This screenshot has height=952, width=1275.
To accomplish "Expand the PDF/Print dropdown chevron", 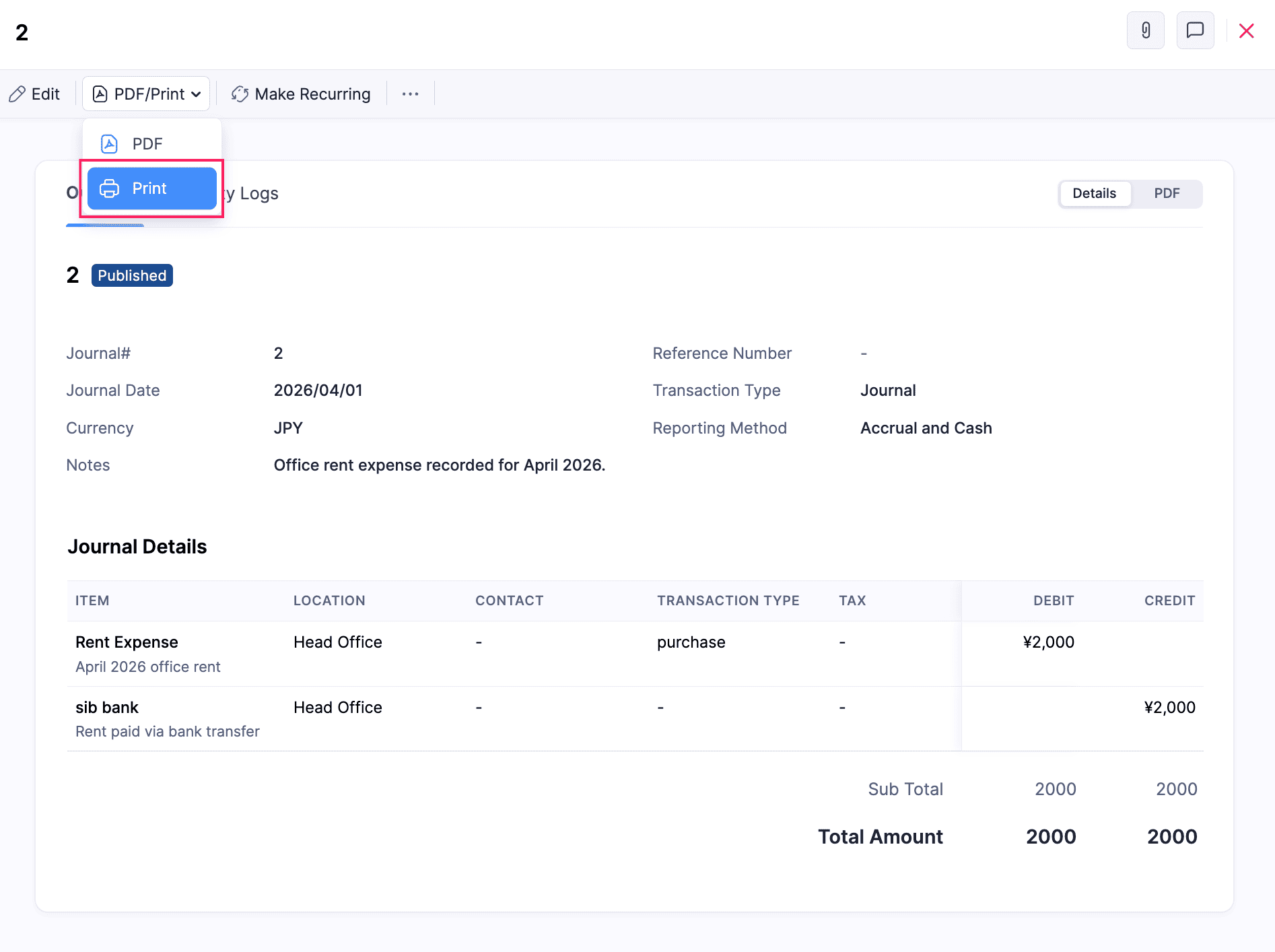I will [196, 94].
